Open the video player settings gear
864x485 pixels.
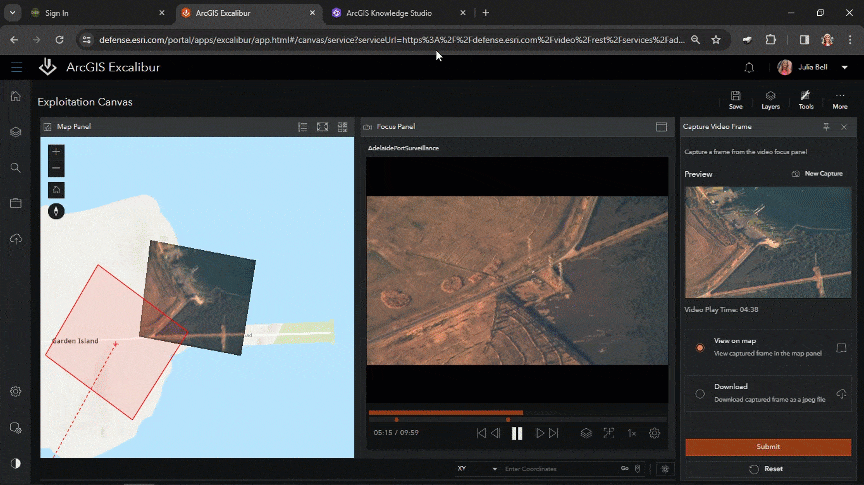coord(655,433)
